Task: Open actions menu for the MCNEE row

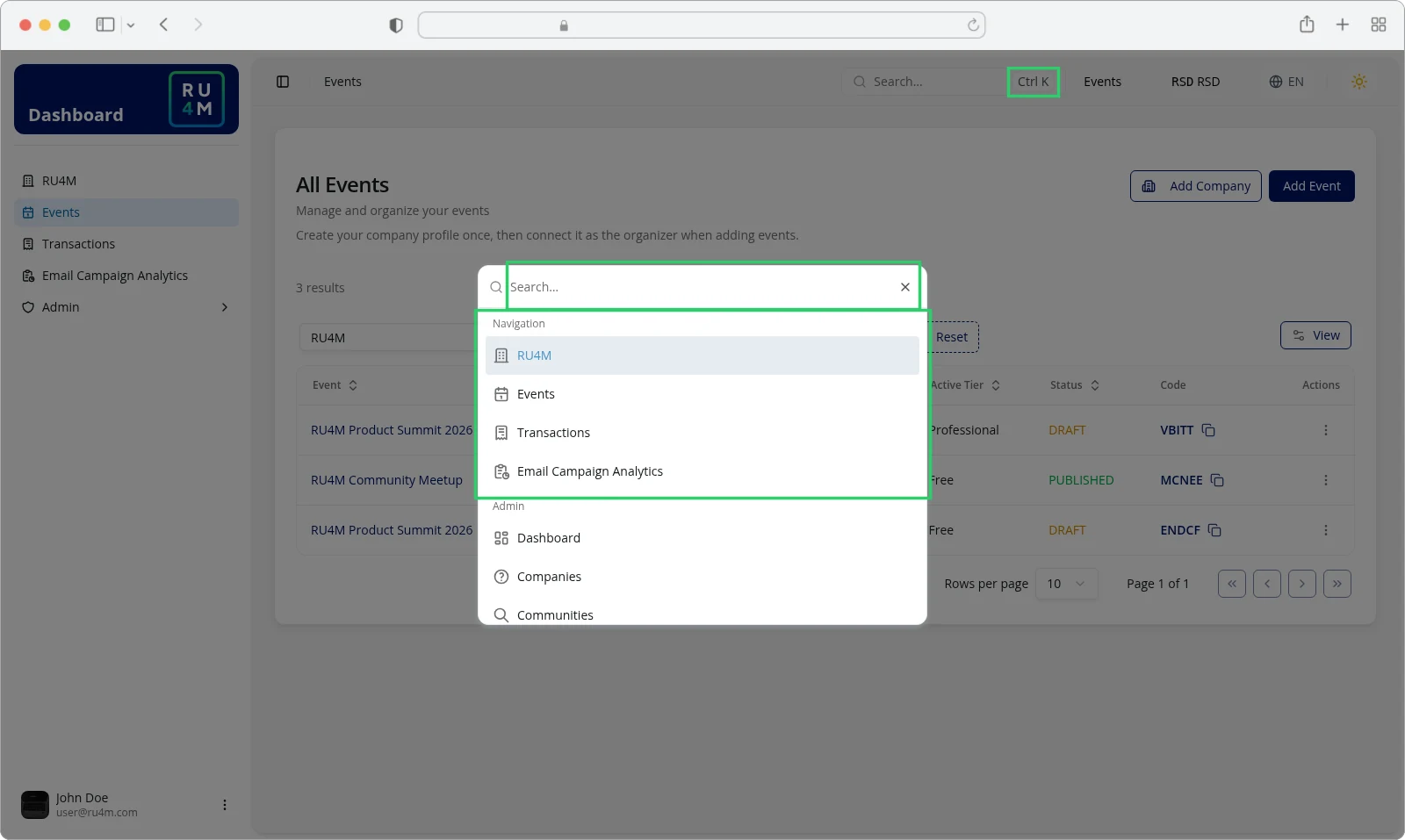Action: pyautogui.click(x=1326, y=480)
